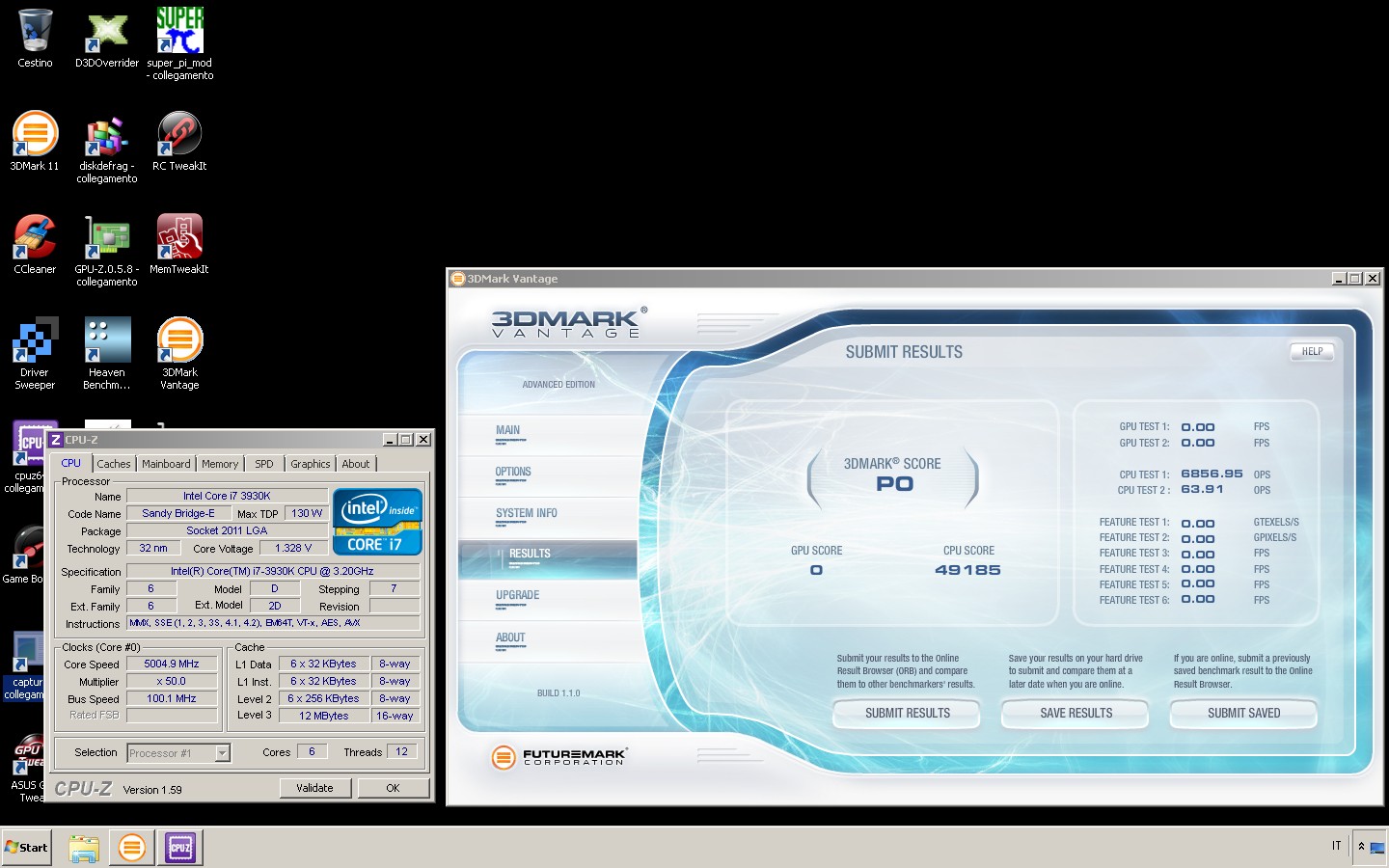This screenshot has height=868, width=1389.
Task: Click the Start button on the taskbar
Action: [x=26, y=848]
